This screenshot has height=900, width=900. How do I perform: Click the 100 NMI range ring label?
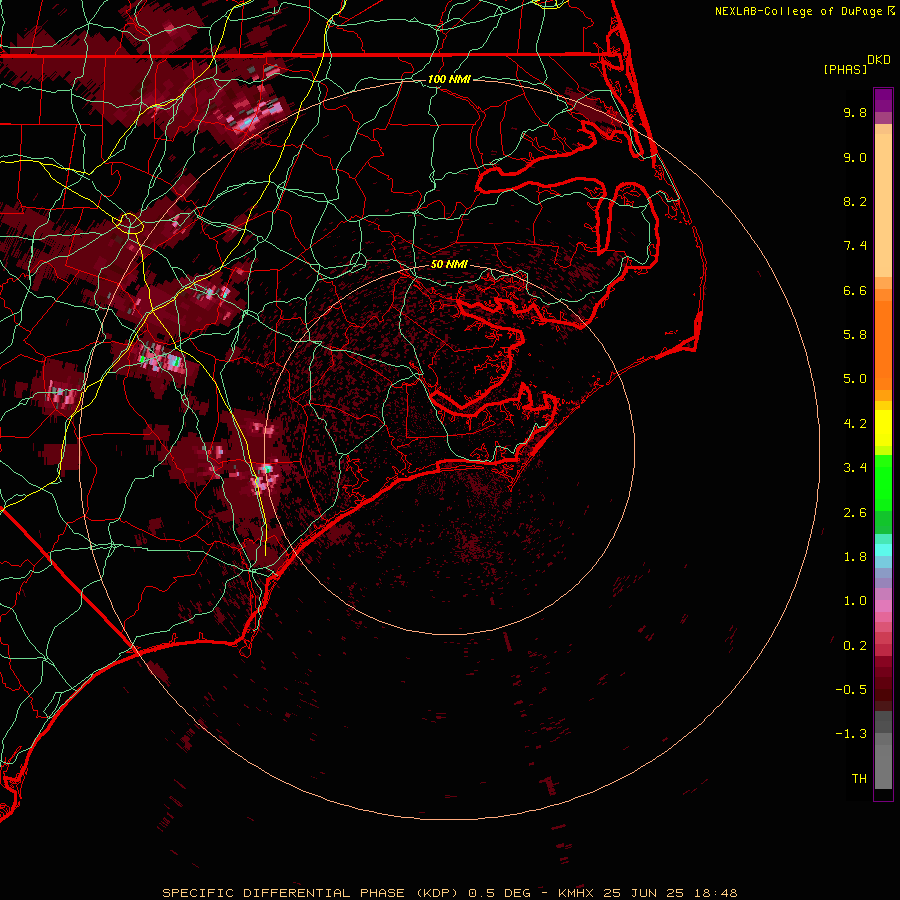coord(449,79)
